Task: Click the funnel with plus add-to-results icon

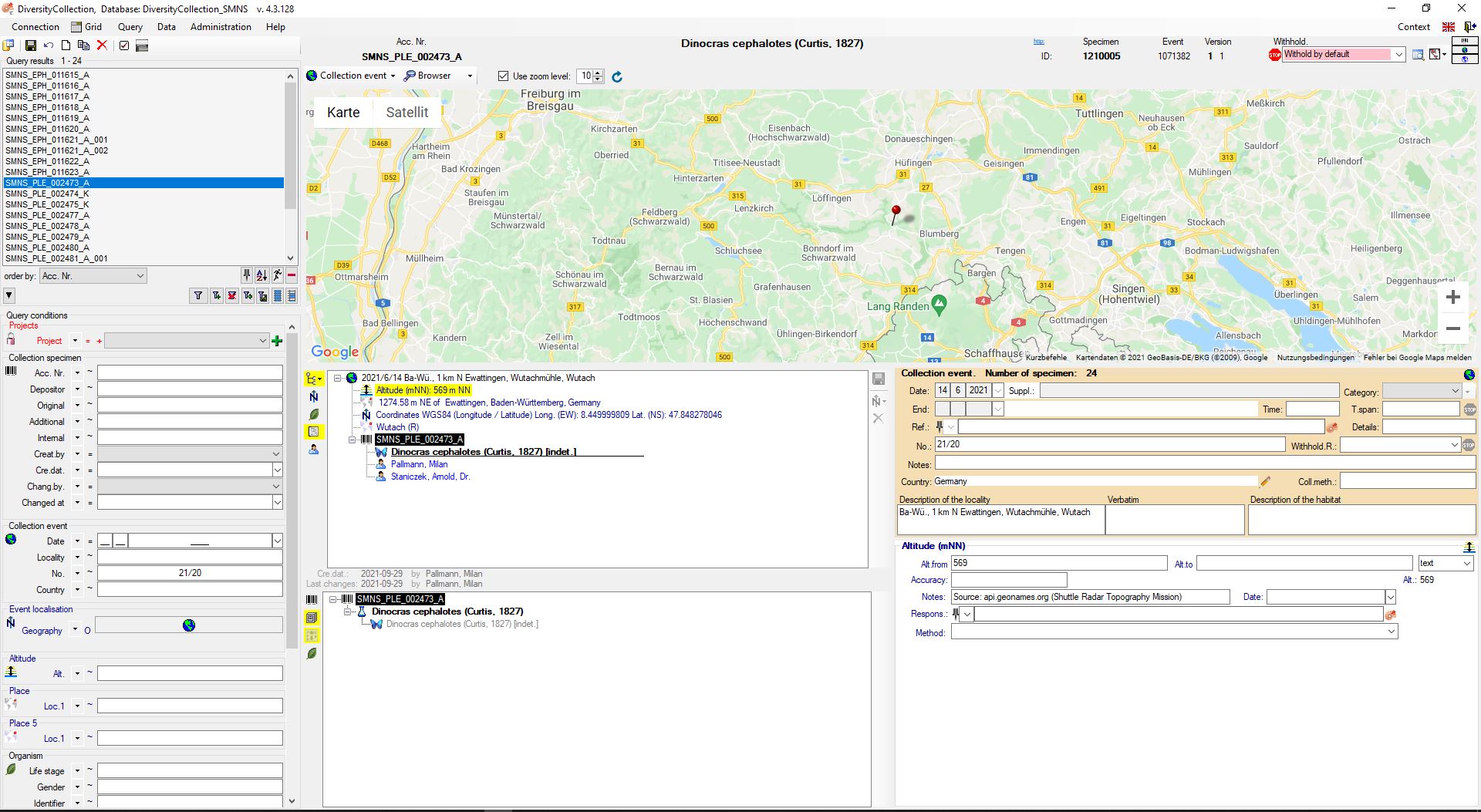Action: coord(216,295)
